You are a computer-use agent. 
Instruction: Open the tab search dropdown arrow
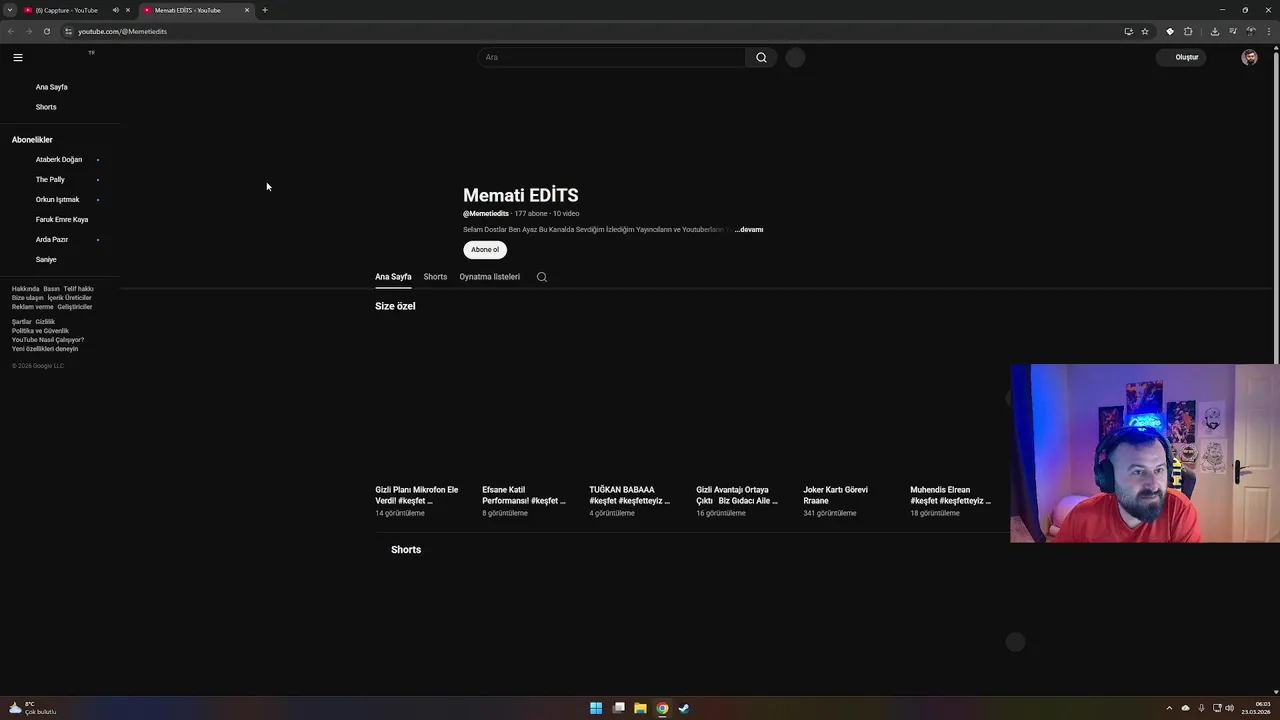click(x=10, y=10)
